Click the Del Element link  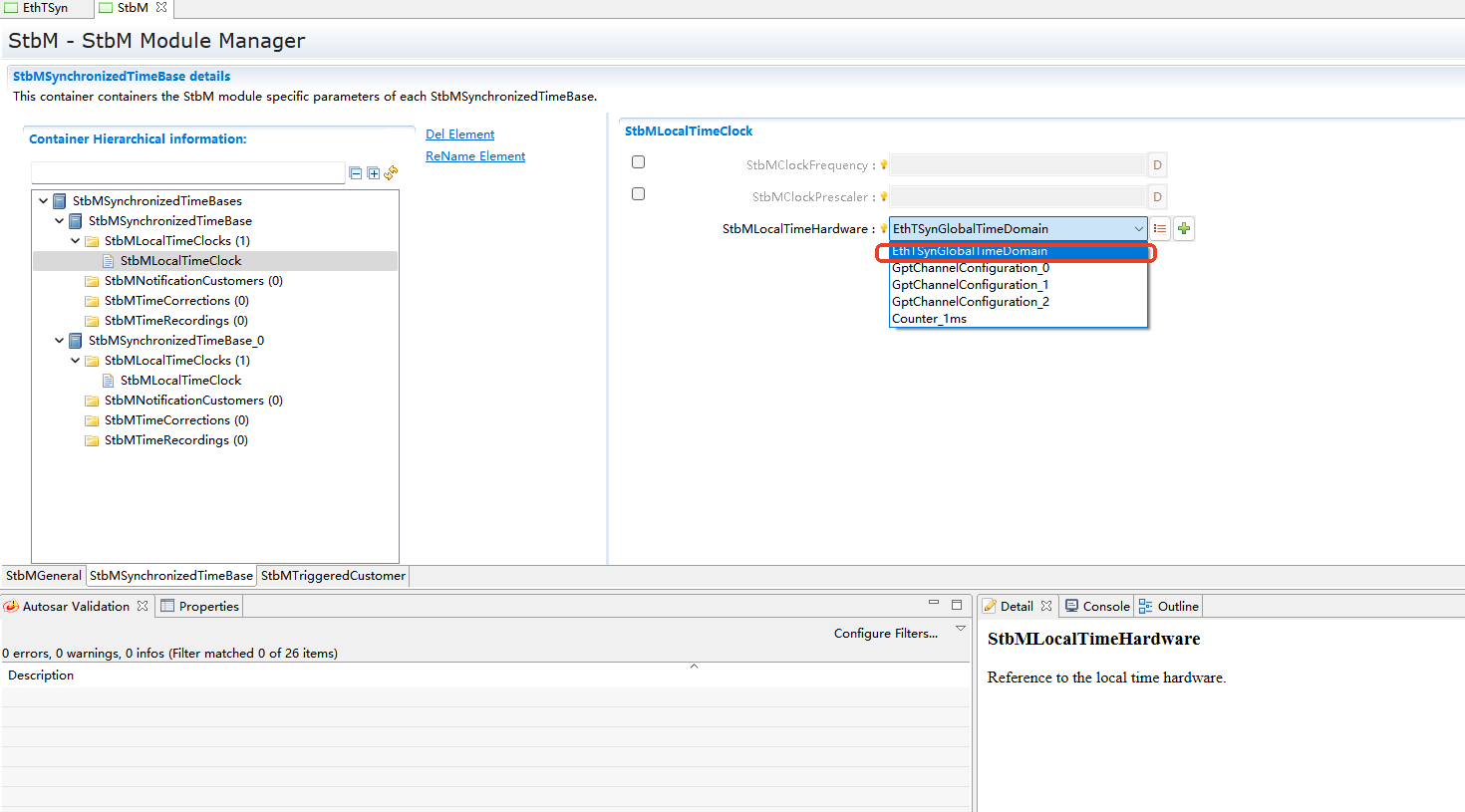459,135
